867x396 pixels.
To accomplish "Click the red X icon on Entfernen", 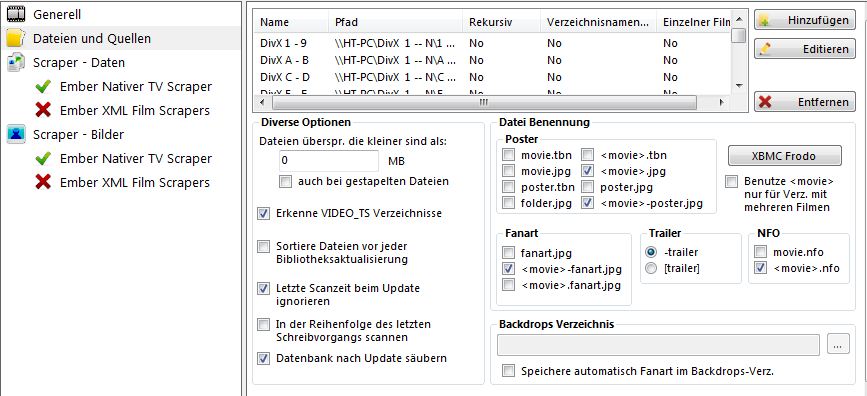I will [765, 102].
